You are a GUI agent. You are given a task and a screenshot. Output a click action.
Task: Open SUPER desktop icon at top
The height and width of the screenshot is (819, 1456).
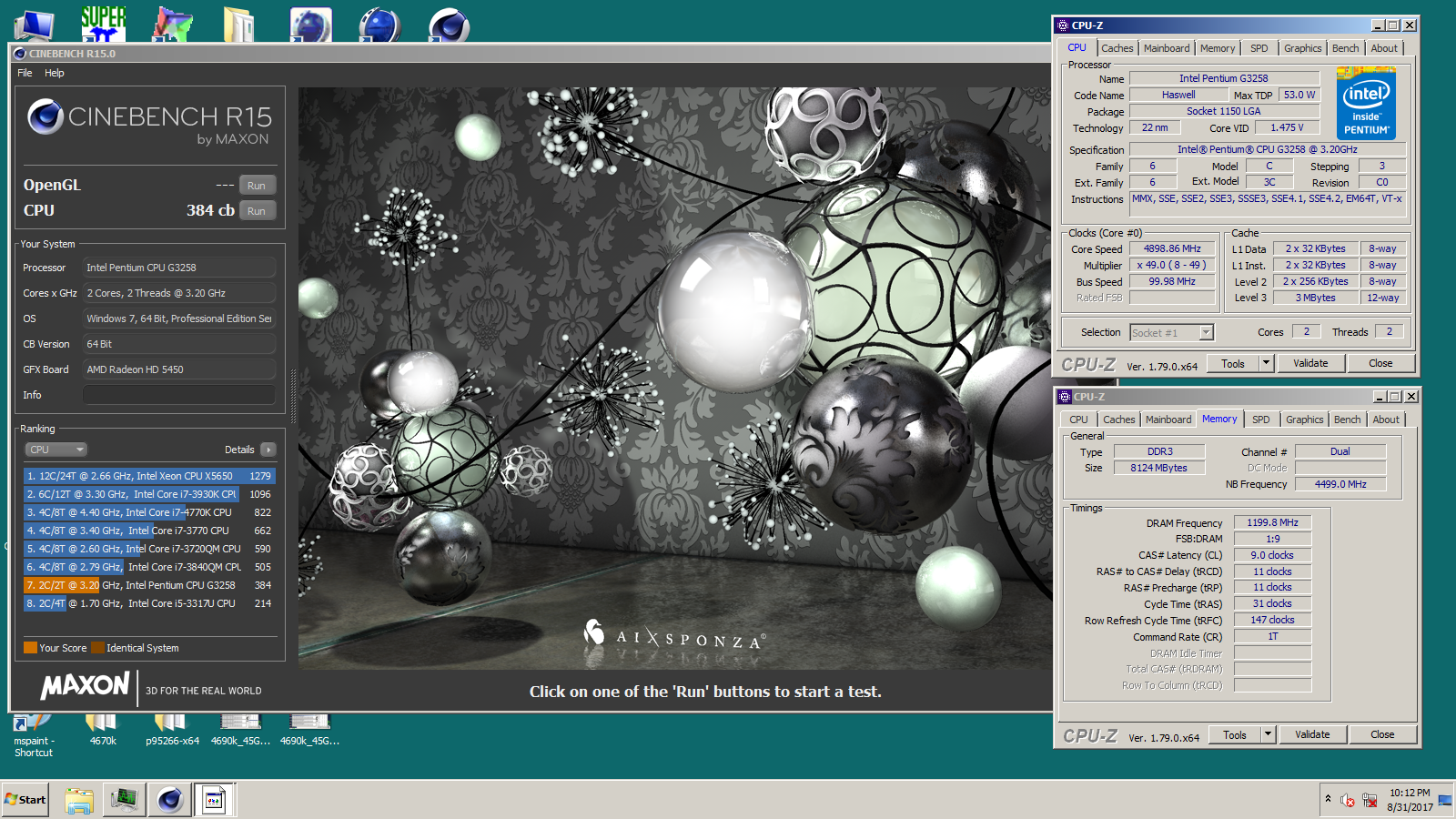tap(103, 23)
